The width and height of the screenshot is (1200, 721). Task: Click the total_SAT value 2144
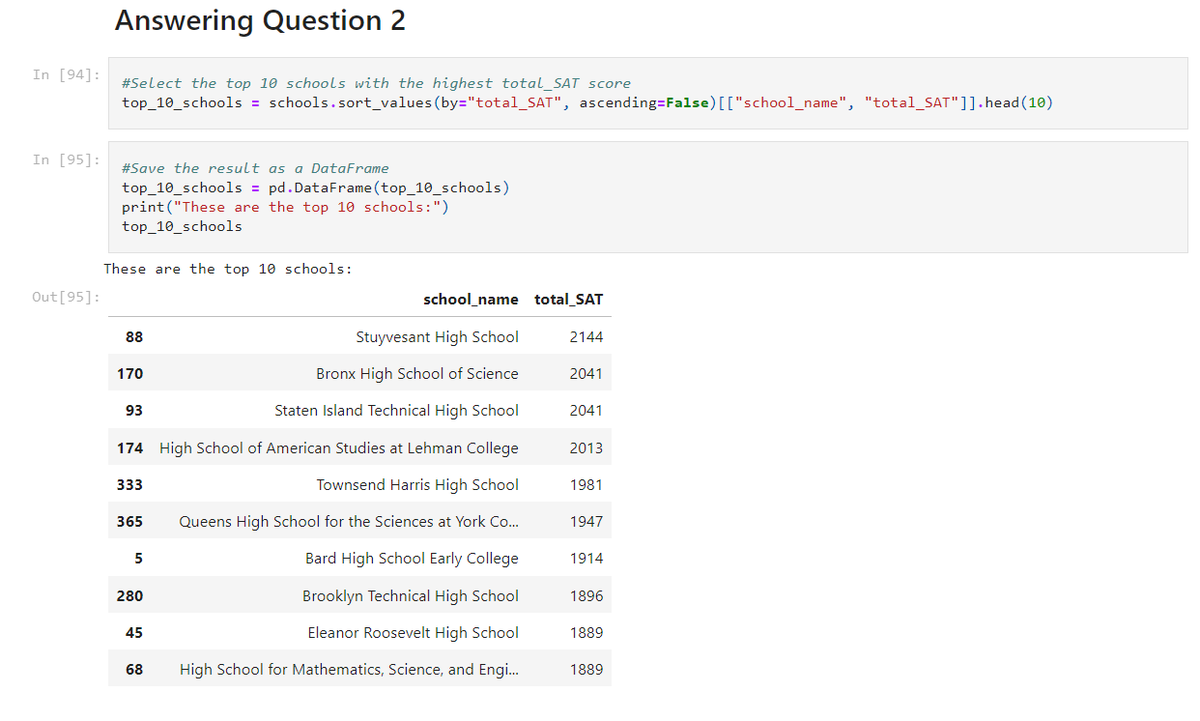586,337
